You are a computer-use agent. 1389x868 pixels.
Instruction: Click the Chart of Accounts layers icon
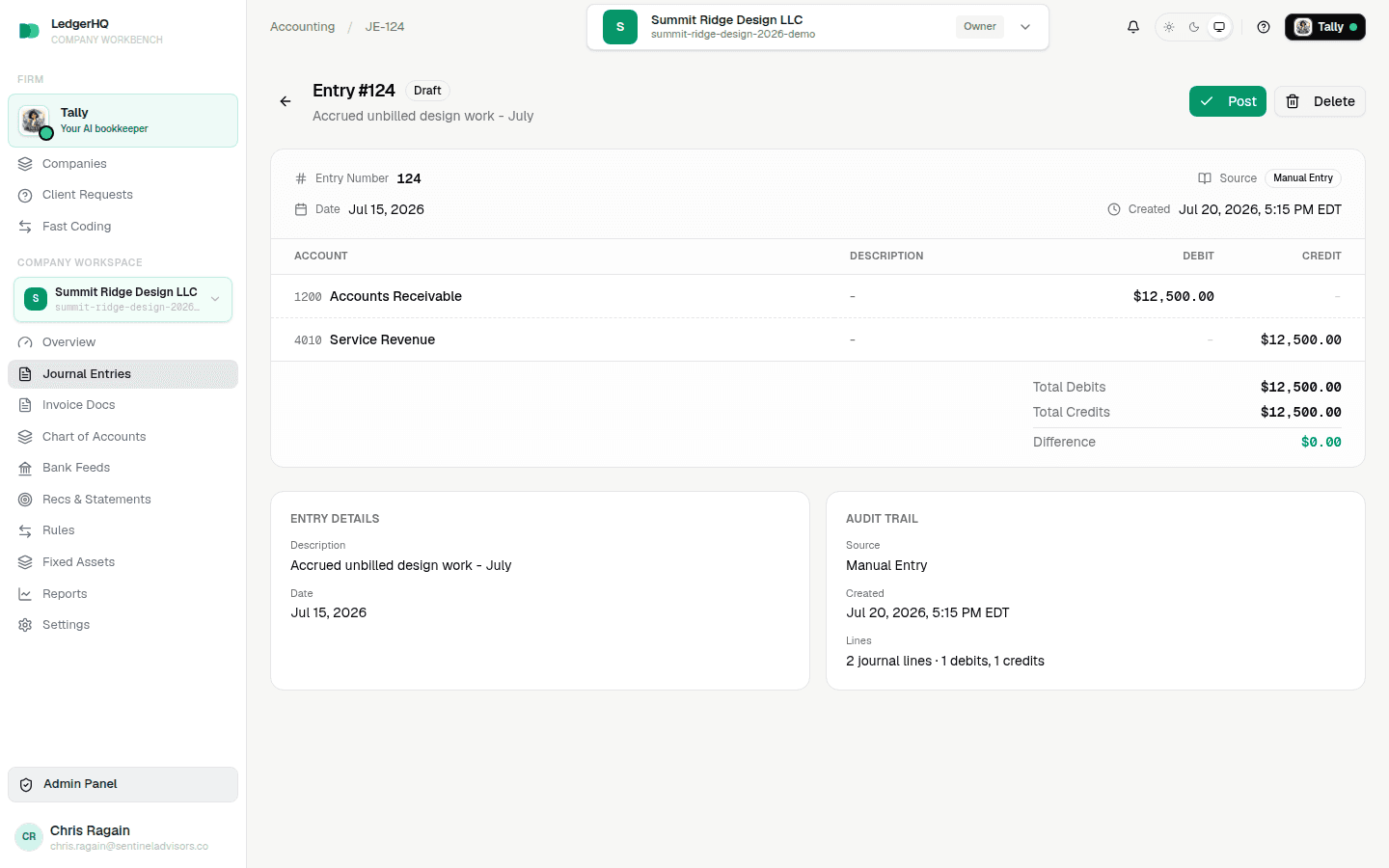click(x=25, y=437)
